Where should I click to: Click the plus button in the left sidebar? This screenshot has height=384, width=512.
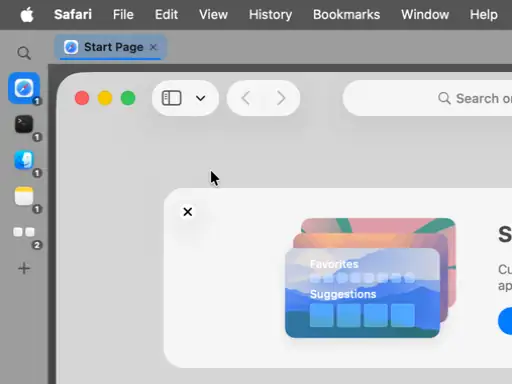(24, 268)
